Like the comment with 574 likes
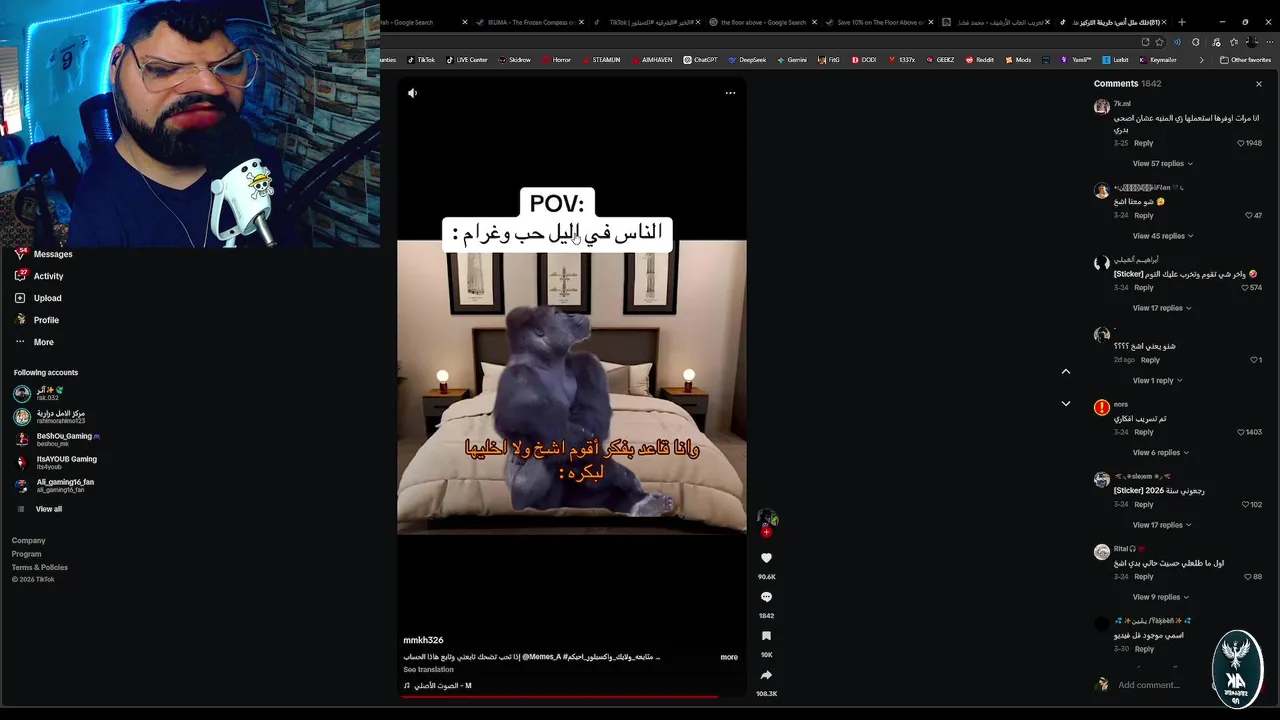This screenshot has width=1280, height=720. [x=1245, y=288]
